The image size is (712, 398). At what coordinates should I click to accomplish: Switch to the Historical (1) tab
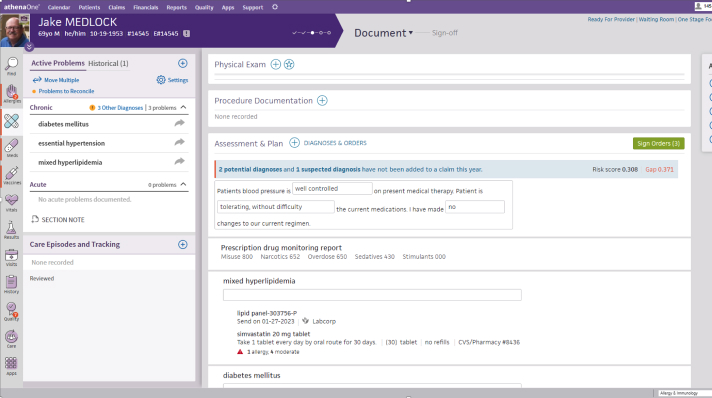(x=108, y=63)
